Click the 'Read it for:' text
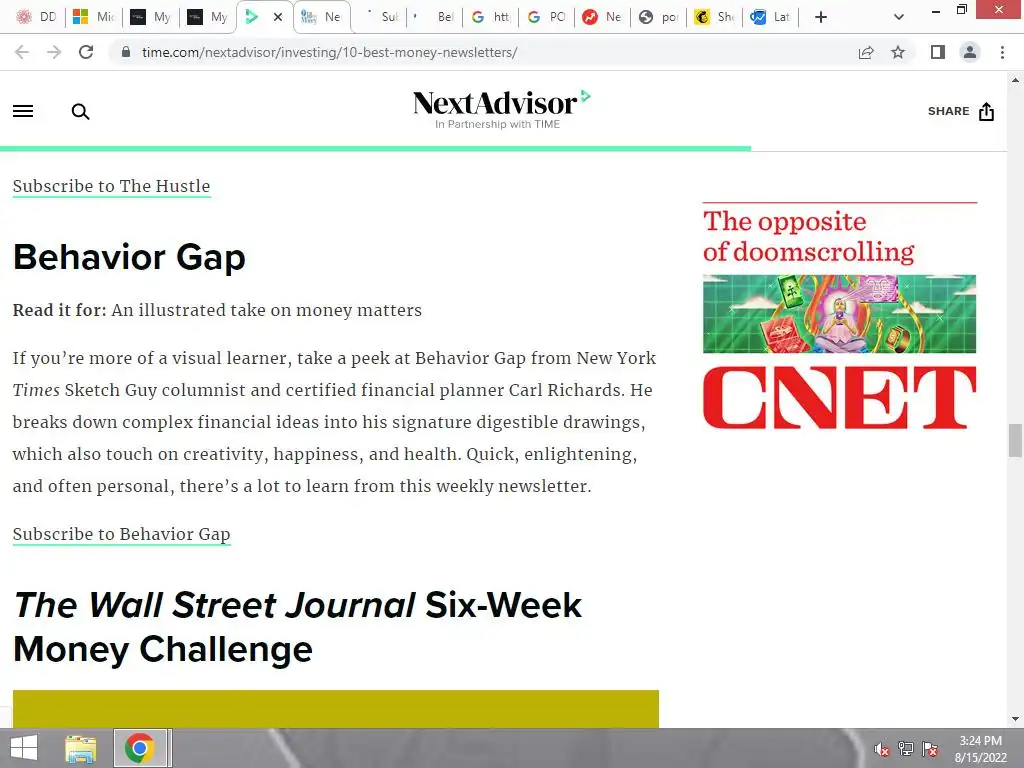 (x=59, y=310)
